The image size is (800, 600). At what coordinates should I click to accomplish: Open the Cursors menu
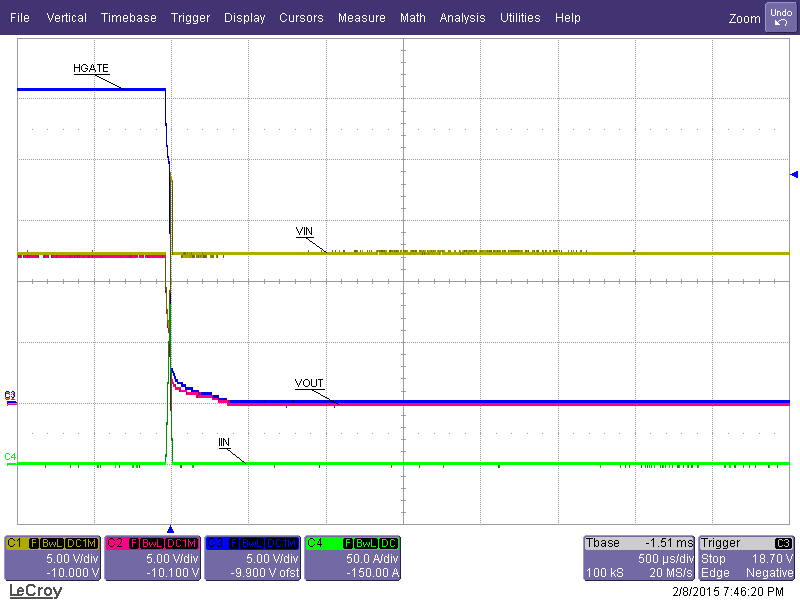(301, 18)
